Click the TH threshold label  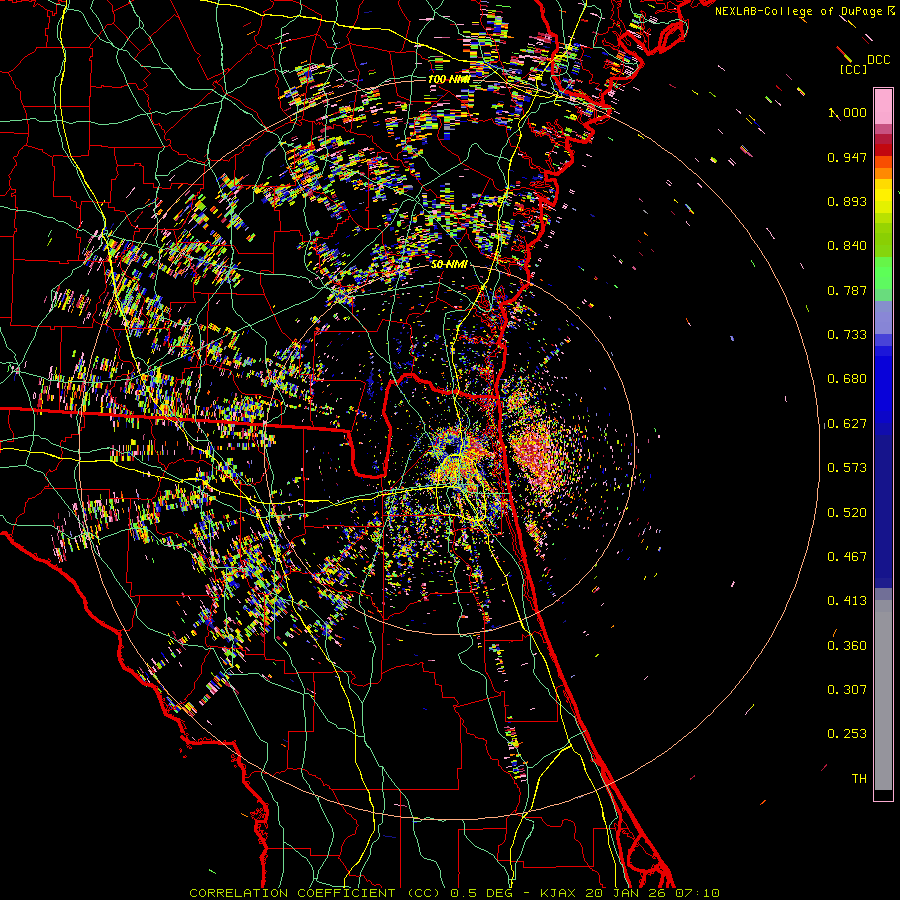(x=859, y=779)
